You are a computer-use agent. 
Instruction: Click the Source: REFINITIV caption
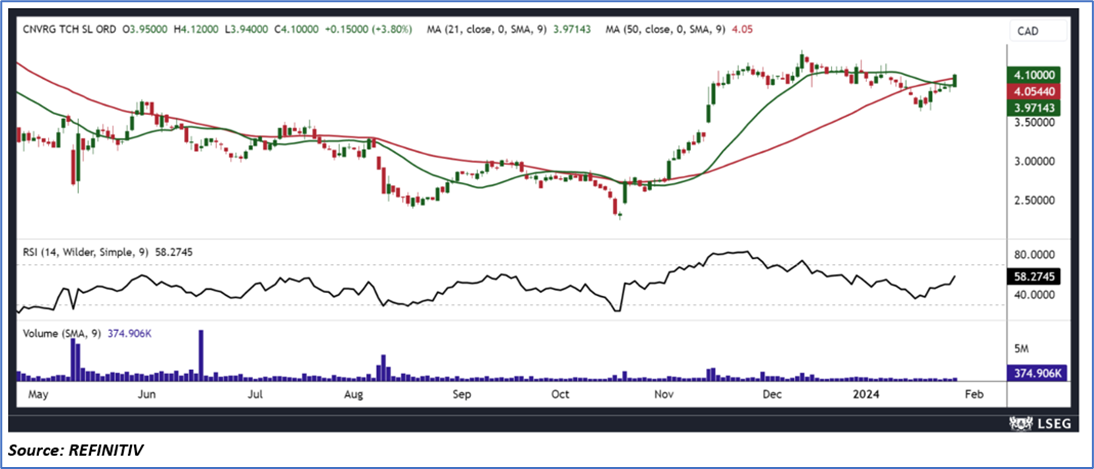[75, 452]
